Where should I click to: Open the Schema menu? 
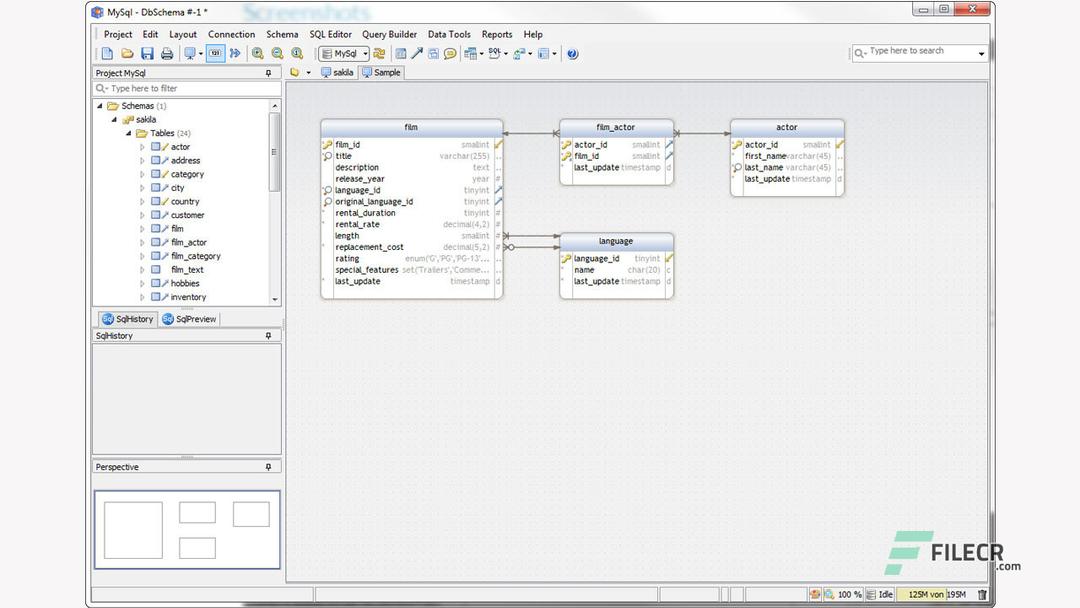[281, 34]
